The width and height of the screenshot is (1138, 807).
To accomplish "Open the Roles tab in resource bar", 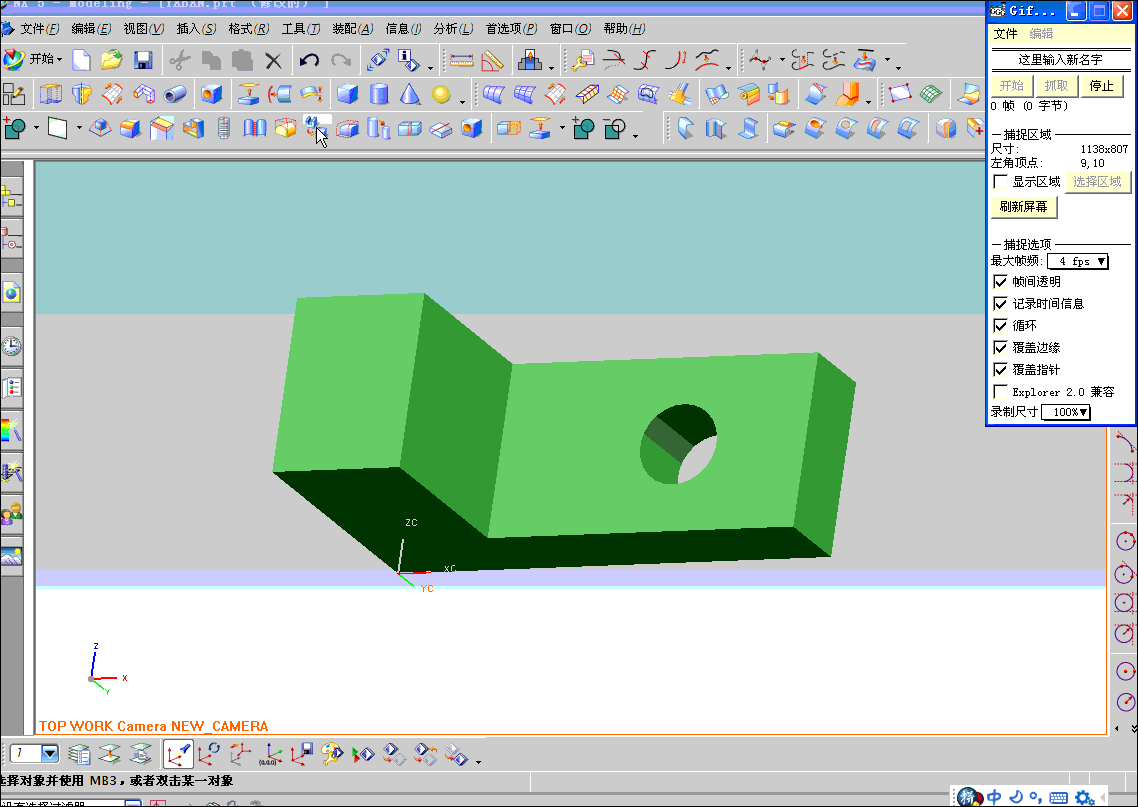I will click(12, 514).
